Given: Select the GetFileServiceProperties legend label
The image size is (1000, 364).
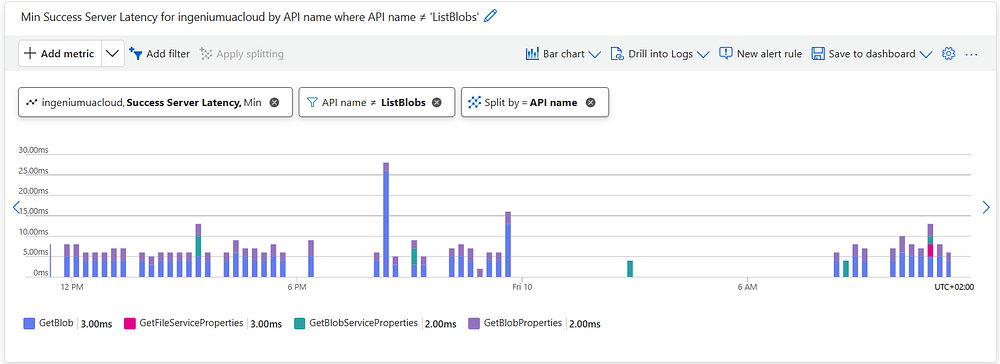Looking at the screenshot, I should point(191,323).
